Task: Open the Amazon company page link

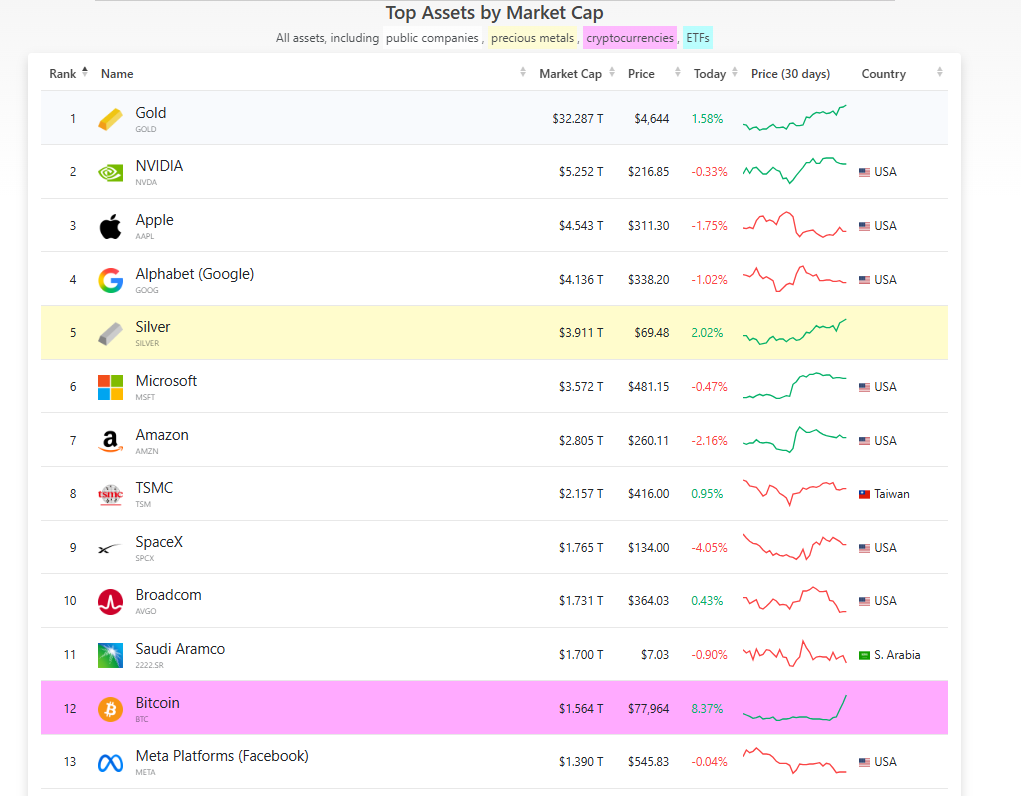Action: point(162,435)
